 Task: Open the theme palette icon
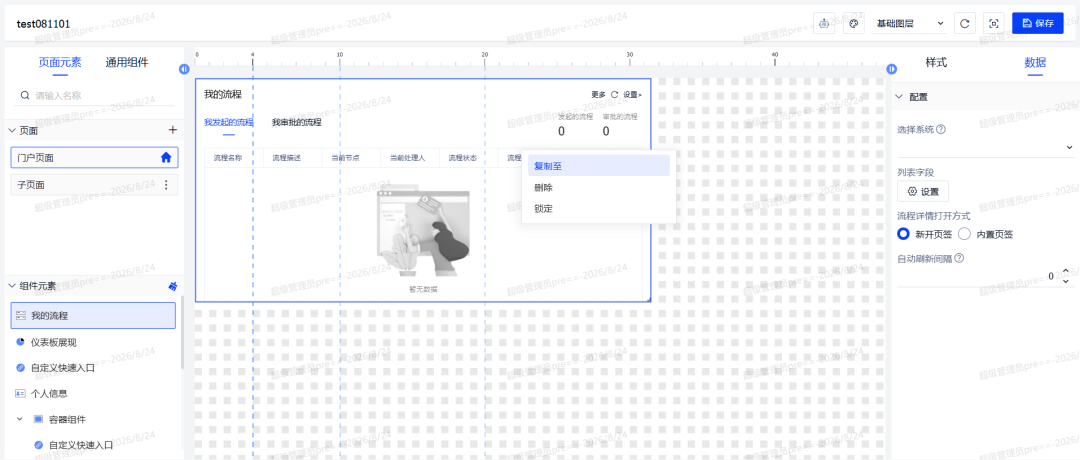(854, 23)
